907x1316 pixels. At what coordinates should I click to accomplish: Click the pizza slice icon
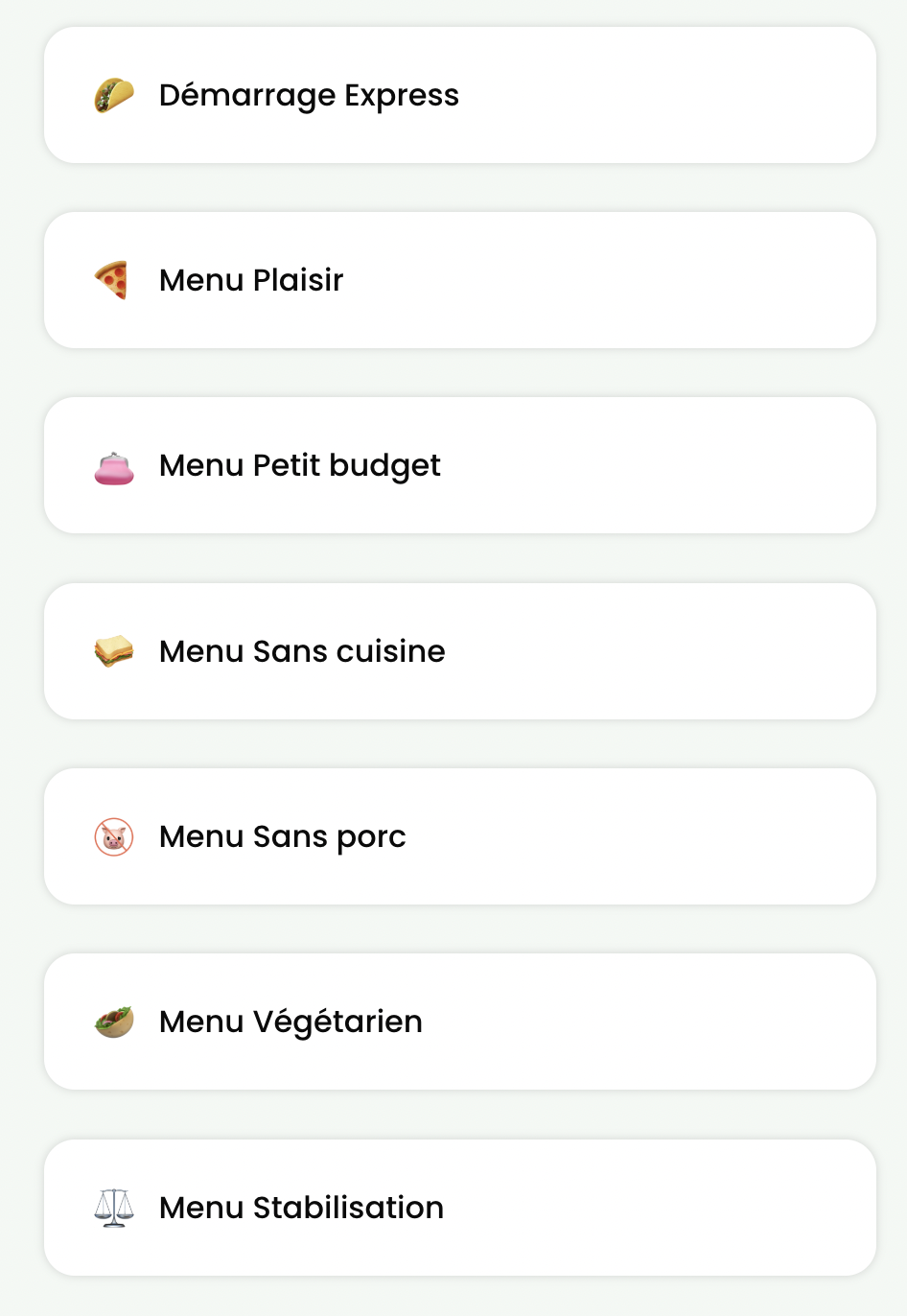tap(112, 280)
